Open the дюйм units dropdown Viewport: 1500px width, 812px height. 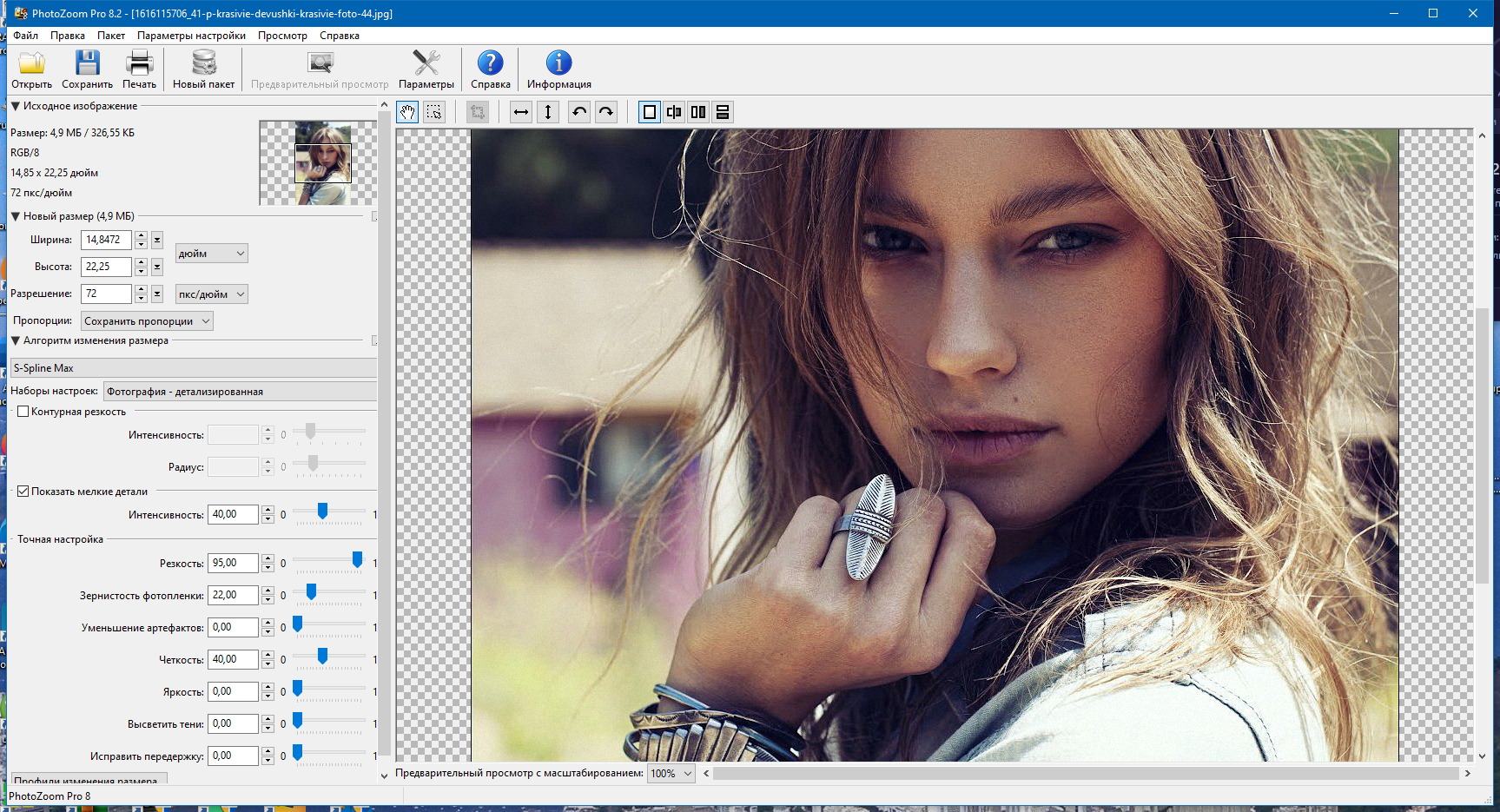pos(212,254)
